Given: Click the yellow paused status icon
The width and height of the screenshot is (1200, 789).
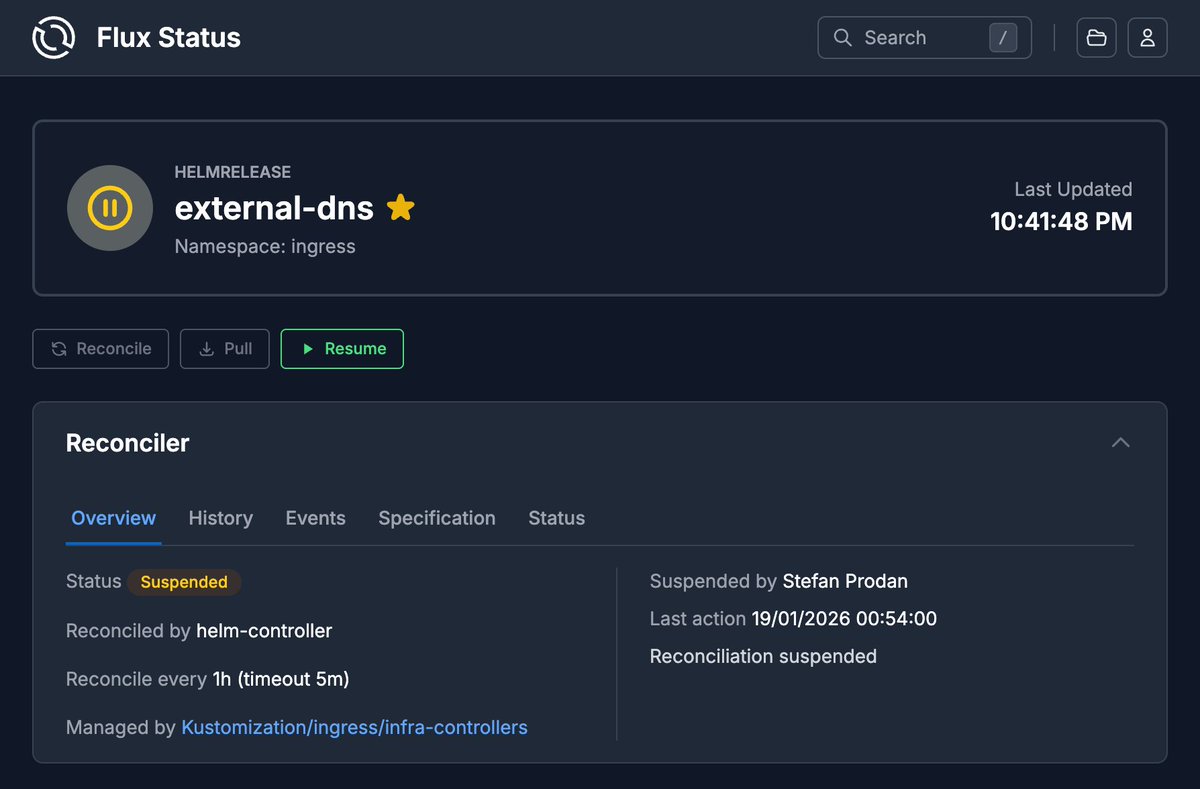Looking at the screenshot, I should coord(110,208).
